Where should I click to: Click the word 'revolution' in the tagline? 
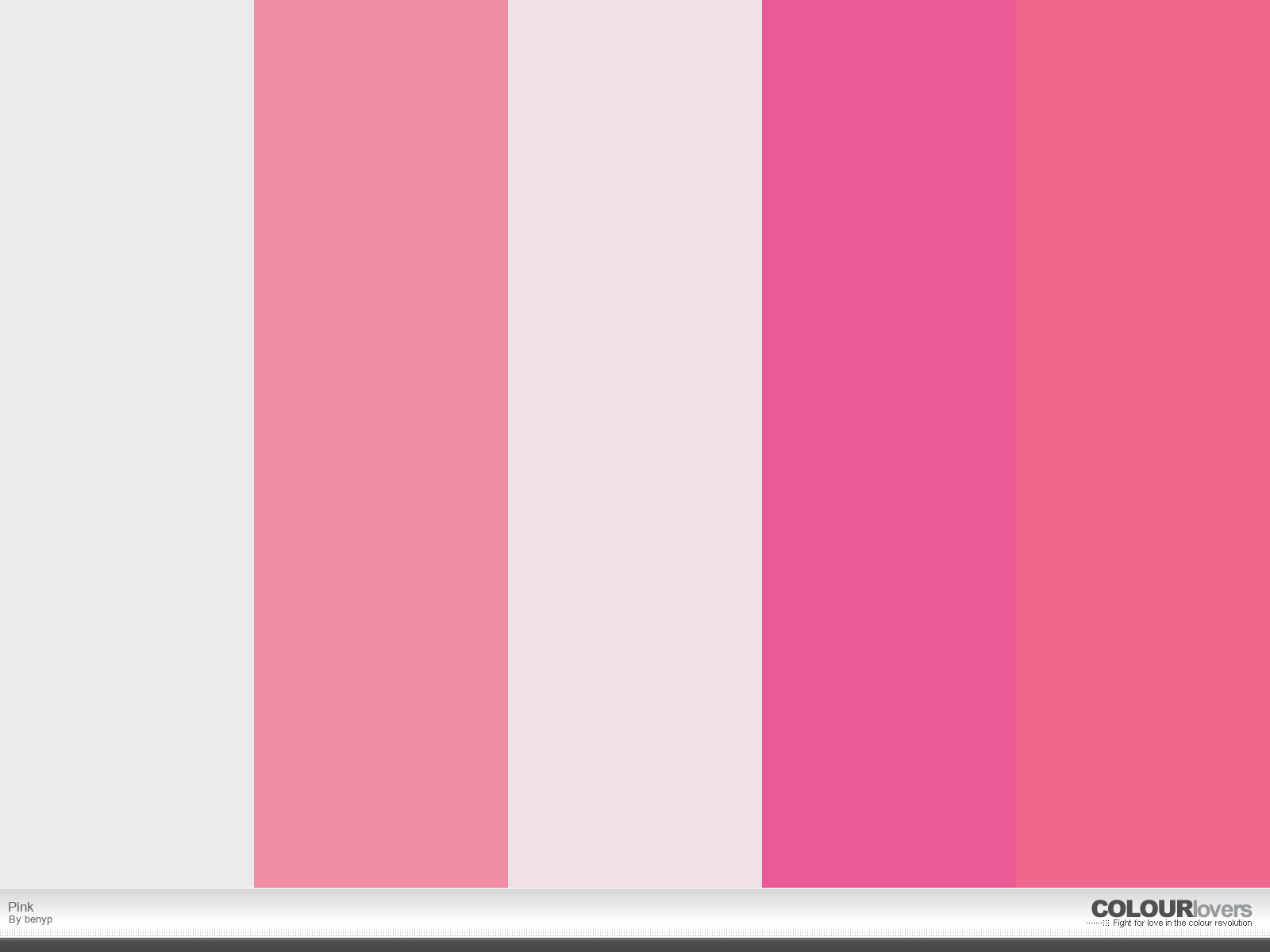point(1233,923)
